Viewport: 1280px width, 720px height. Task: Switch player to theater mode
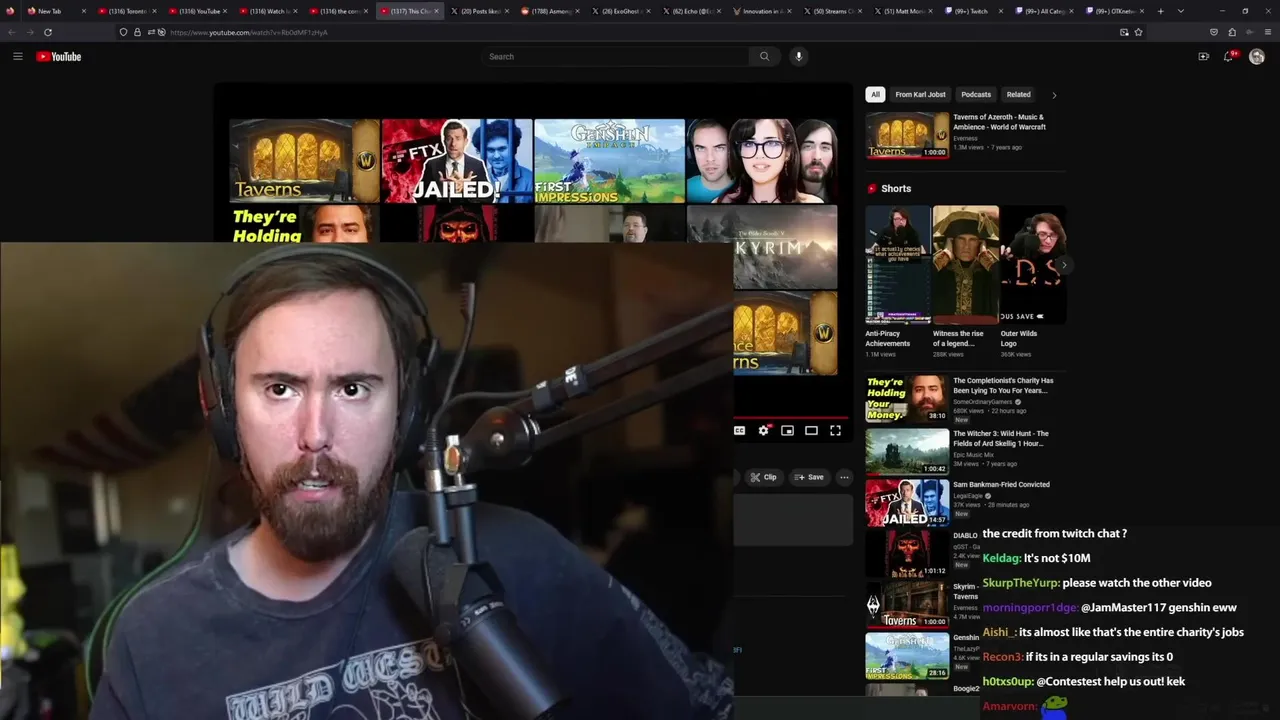pos(811,430)
